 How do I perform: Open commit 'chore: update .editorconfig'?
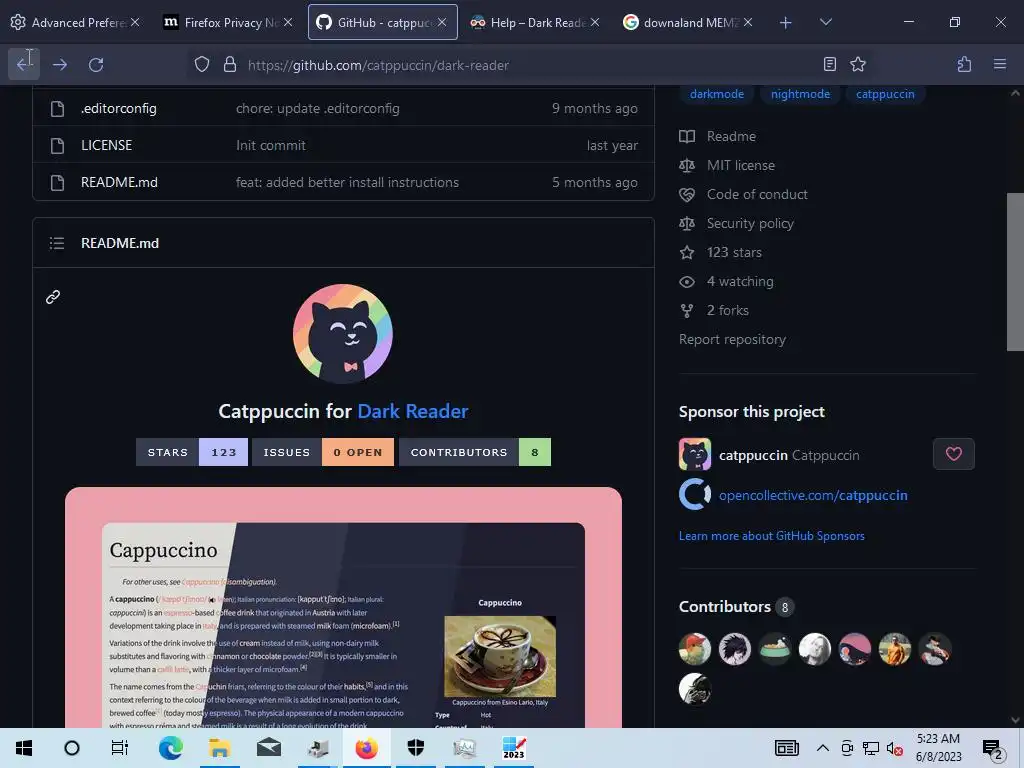pos(317,108)
